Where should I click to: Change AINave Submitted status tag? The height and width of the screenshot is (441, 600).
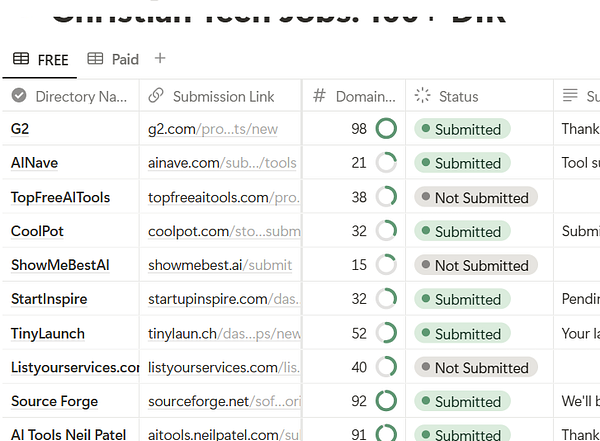point(462,163)
